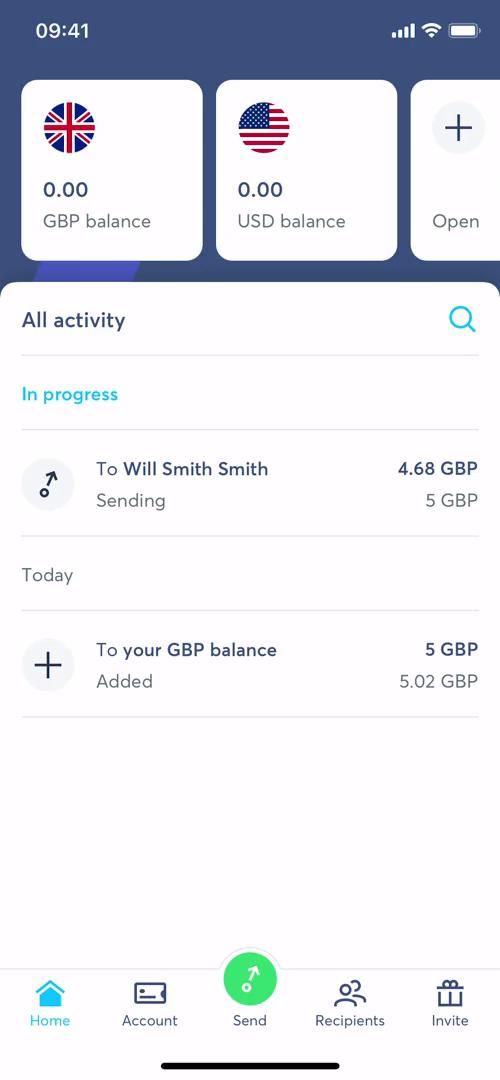
Task: View the To your GBP balance transaction
Action: click(250, 665)
